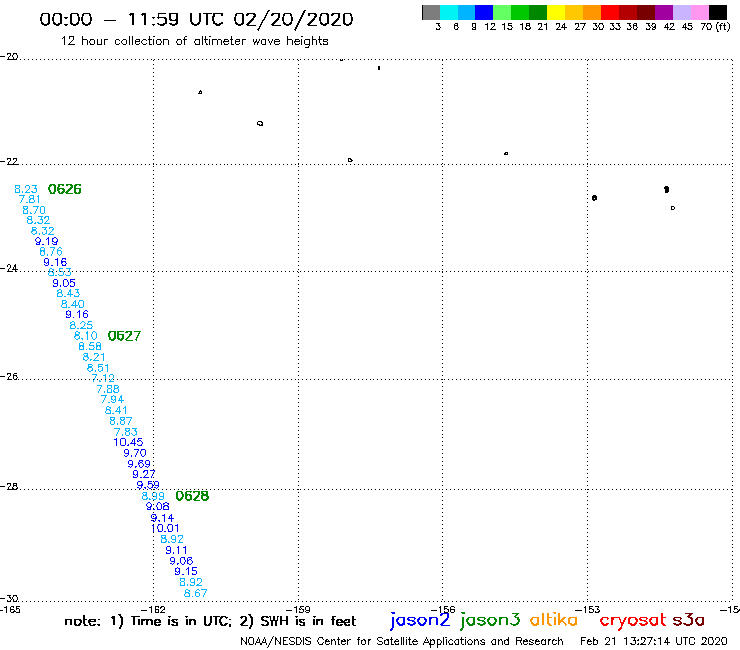Select the green time stamp 0628
The image size is (740, 650).
(x=192, y=496)
